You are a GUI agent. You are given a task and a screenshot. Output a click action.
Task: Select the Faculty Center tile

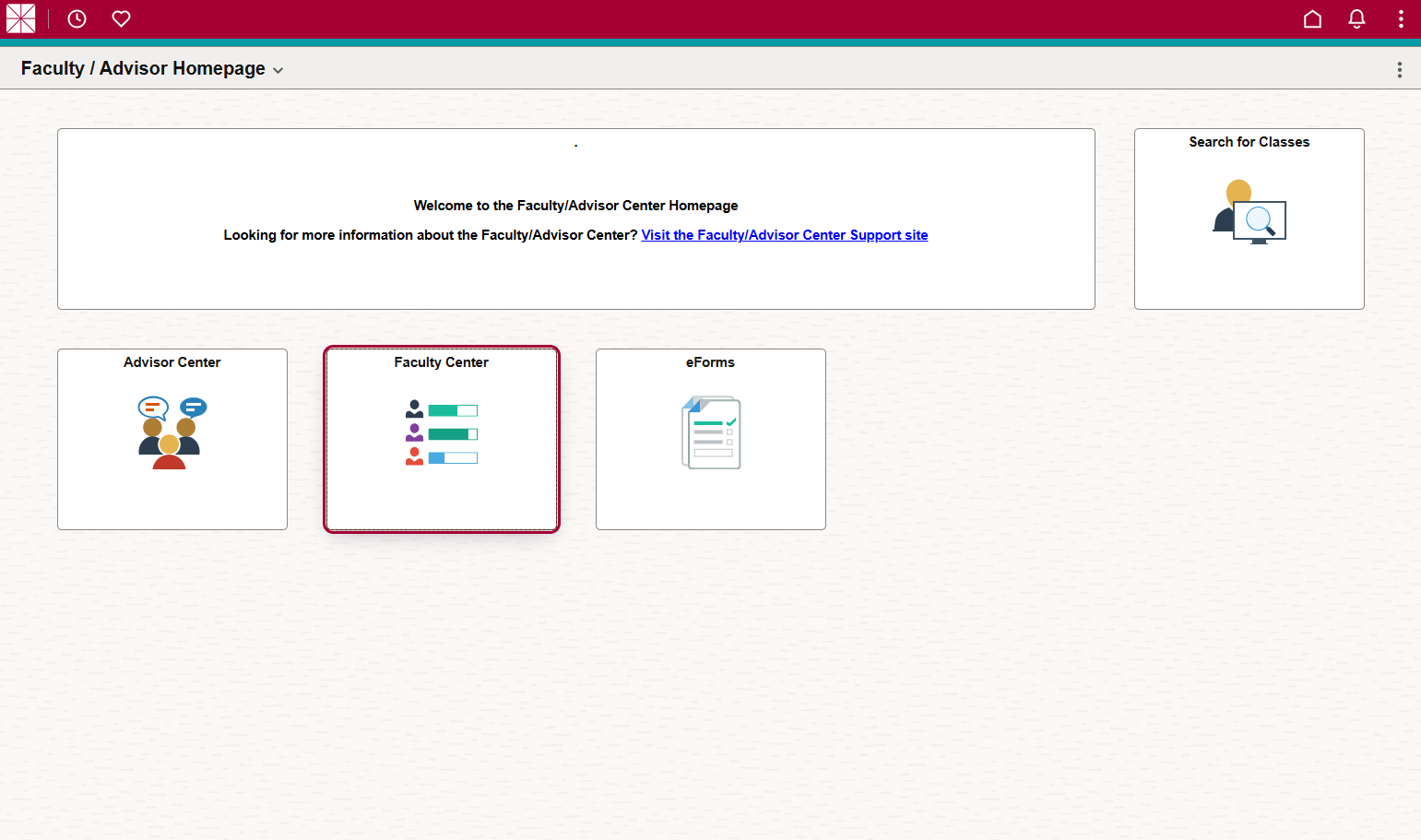coord(442,439)
